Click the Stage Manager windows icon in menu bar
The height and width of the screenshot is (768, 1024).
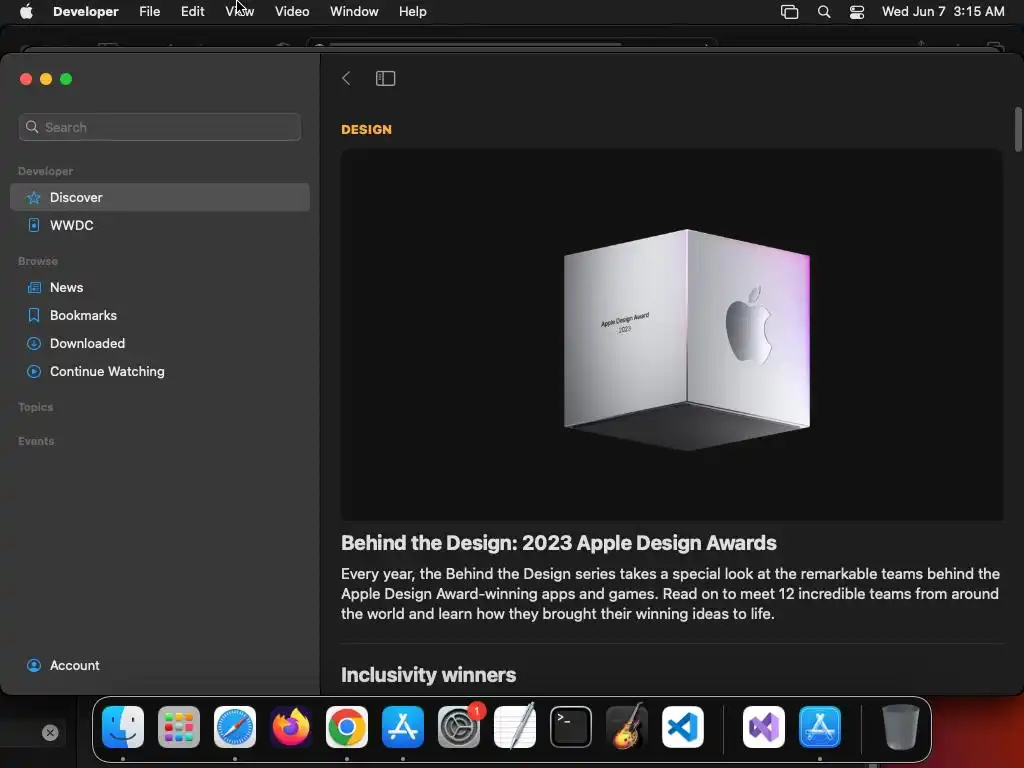coord(790,12)
